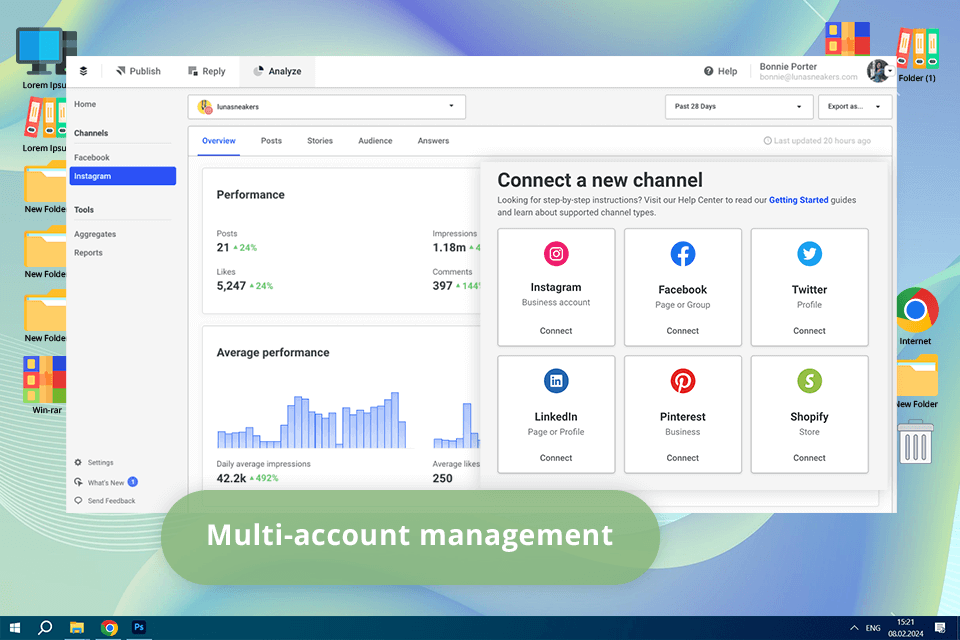The width and height of the screenshot is (960, 640).
Task: Open the Publish tab in top bar
Action: 138,71
